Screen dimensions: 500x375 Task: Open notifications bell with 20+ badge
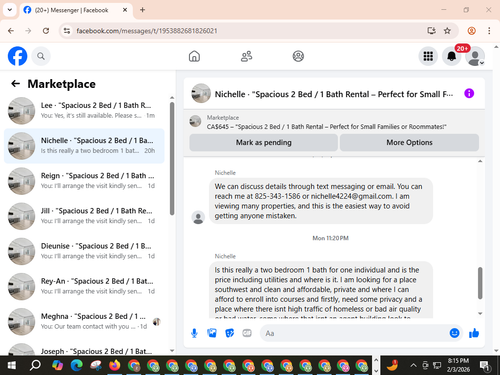tap(451, 56)
